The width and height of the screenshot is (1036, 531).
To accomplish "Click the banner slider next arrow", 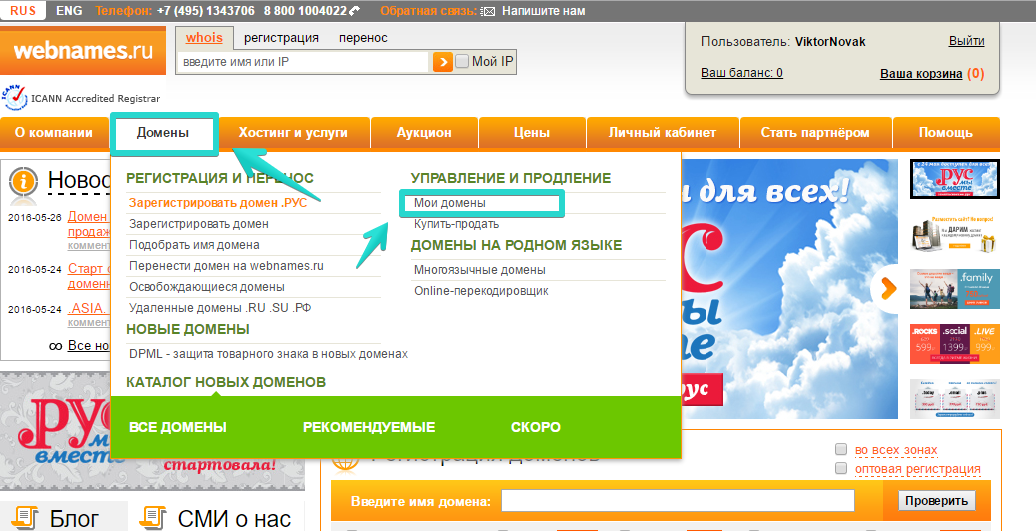I will coord(887,289).
